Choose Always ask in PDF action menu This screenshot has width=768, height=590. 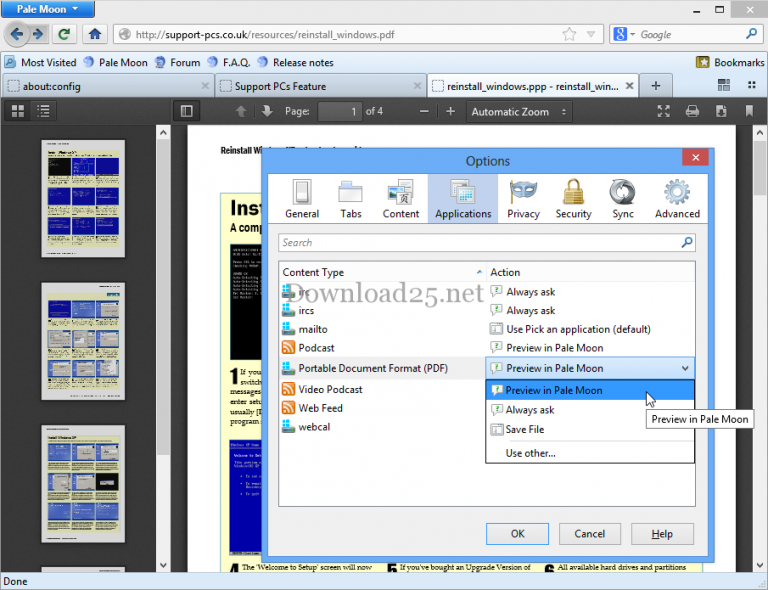click(x=590, y=410)
